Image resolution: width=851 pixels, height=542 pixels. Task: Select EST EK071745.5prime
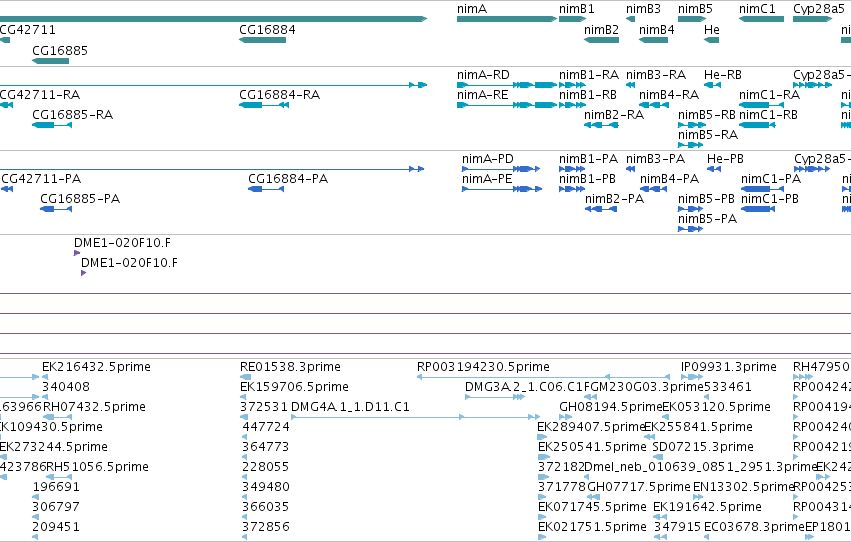[542, 518]
